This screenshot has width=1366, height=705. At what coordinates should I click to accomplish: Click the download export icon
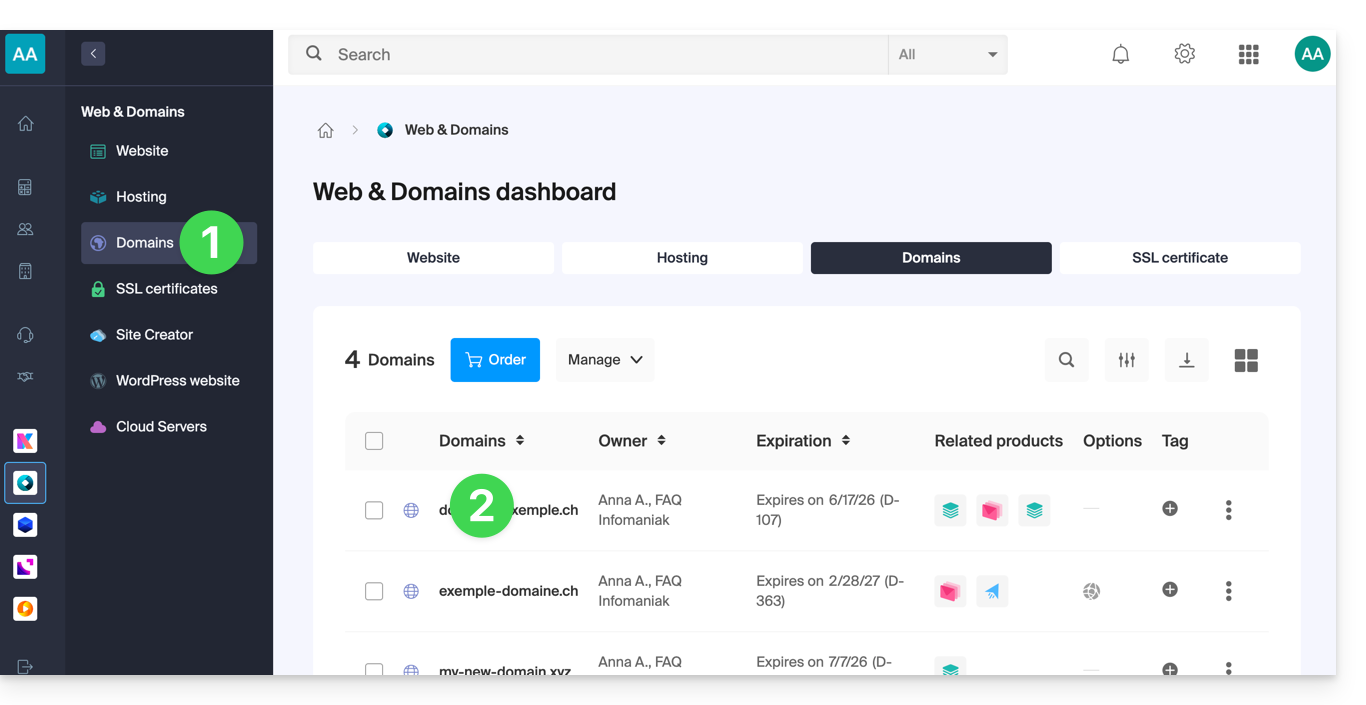tap(1186, 360)
